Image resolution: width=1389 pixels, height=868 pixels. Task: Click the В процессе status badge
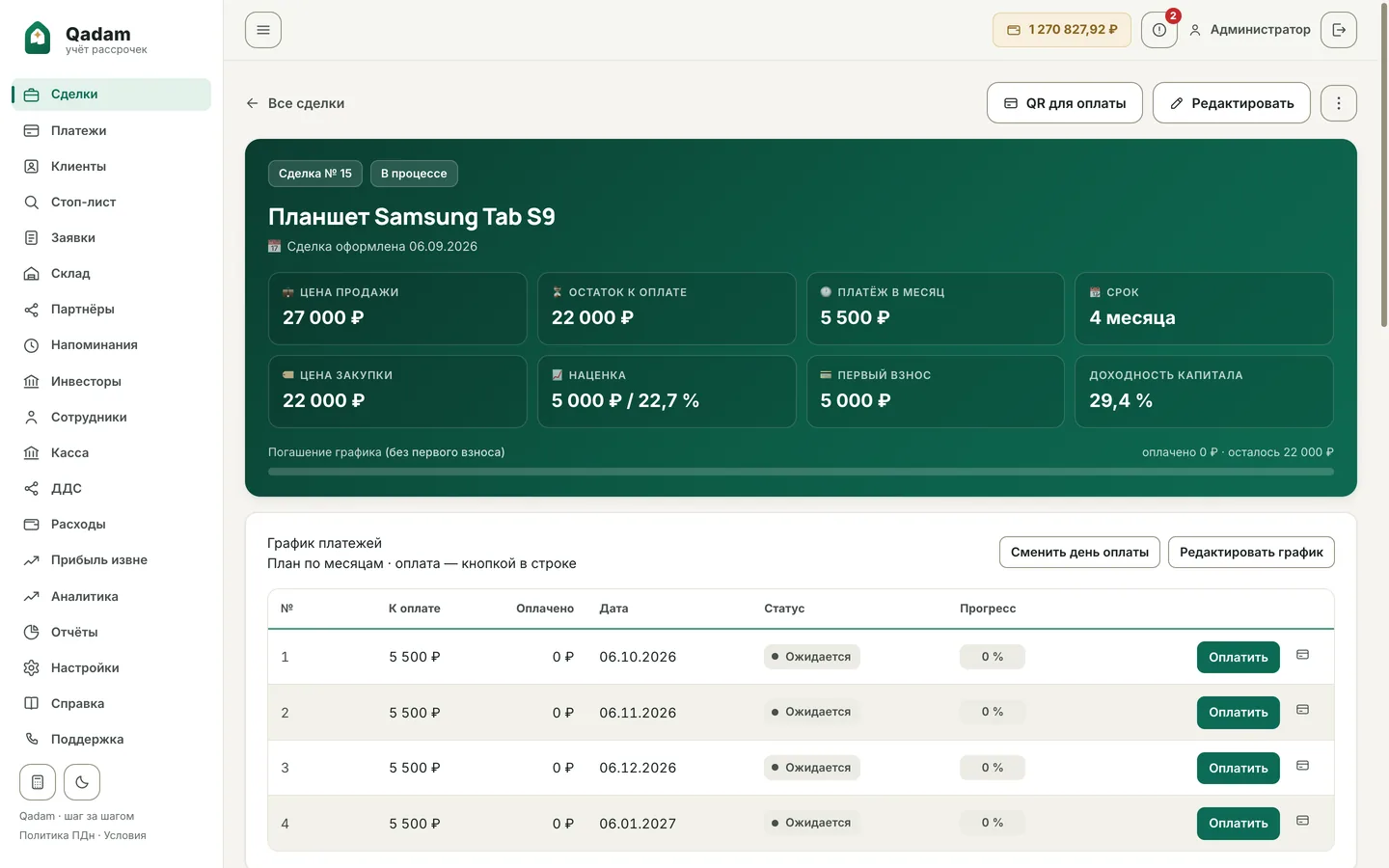click(x=414, y=174)
